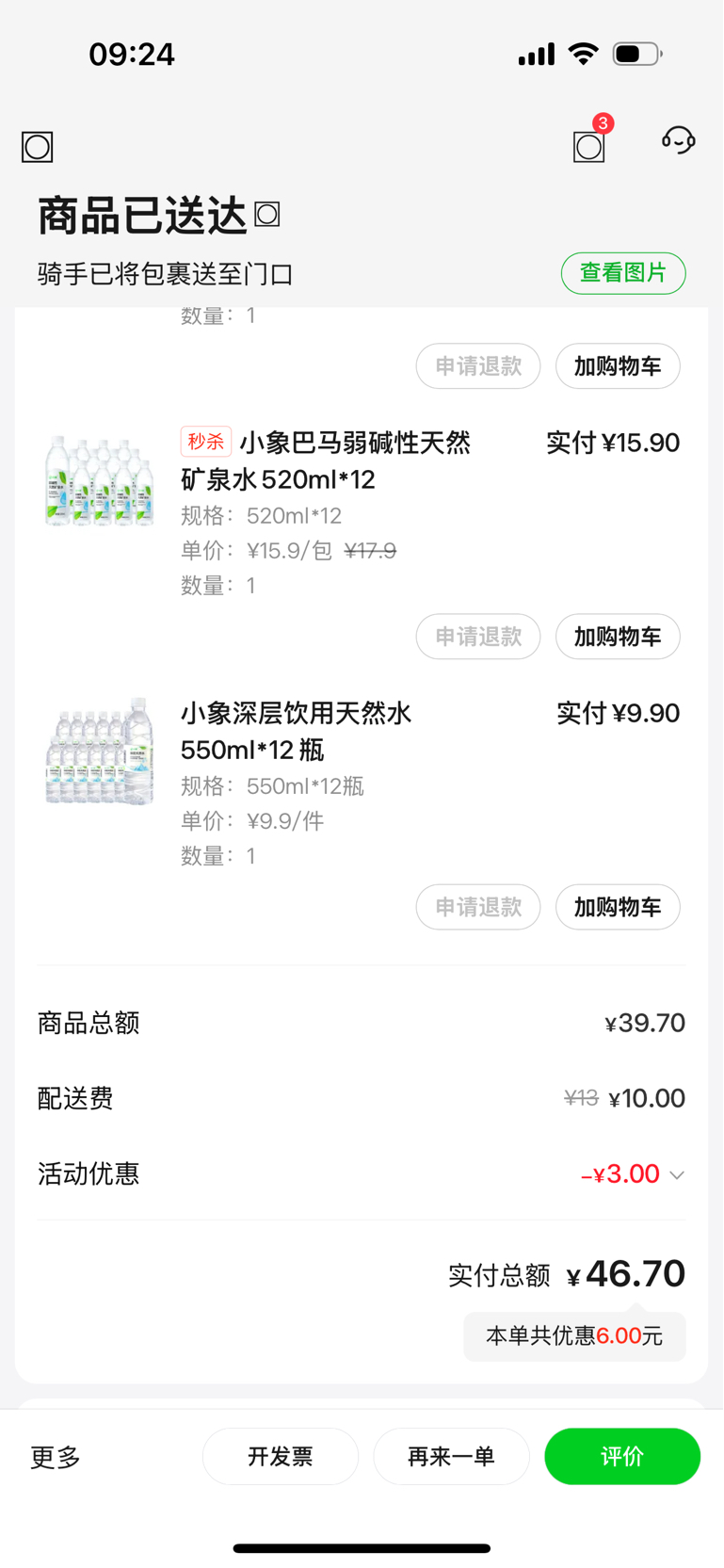Open the icon with red badge 3
Image resolution: width=724 pixels, height=1568 pixels.
589,146
